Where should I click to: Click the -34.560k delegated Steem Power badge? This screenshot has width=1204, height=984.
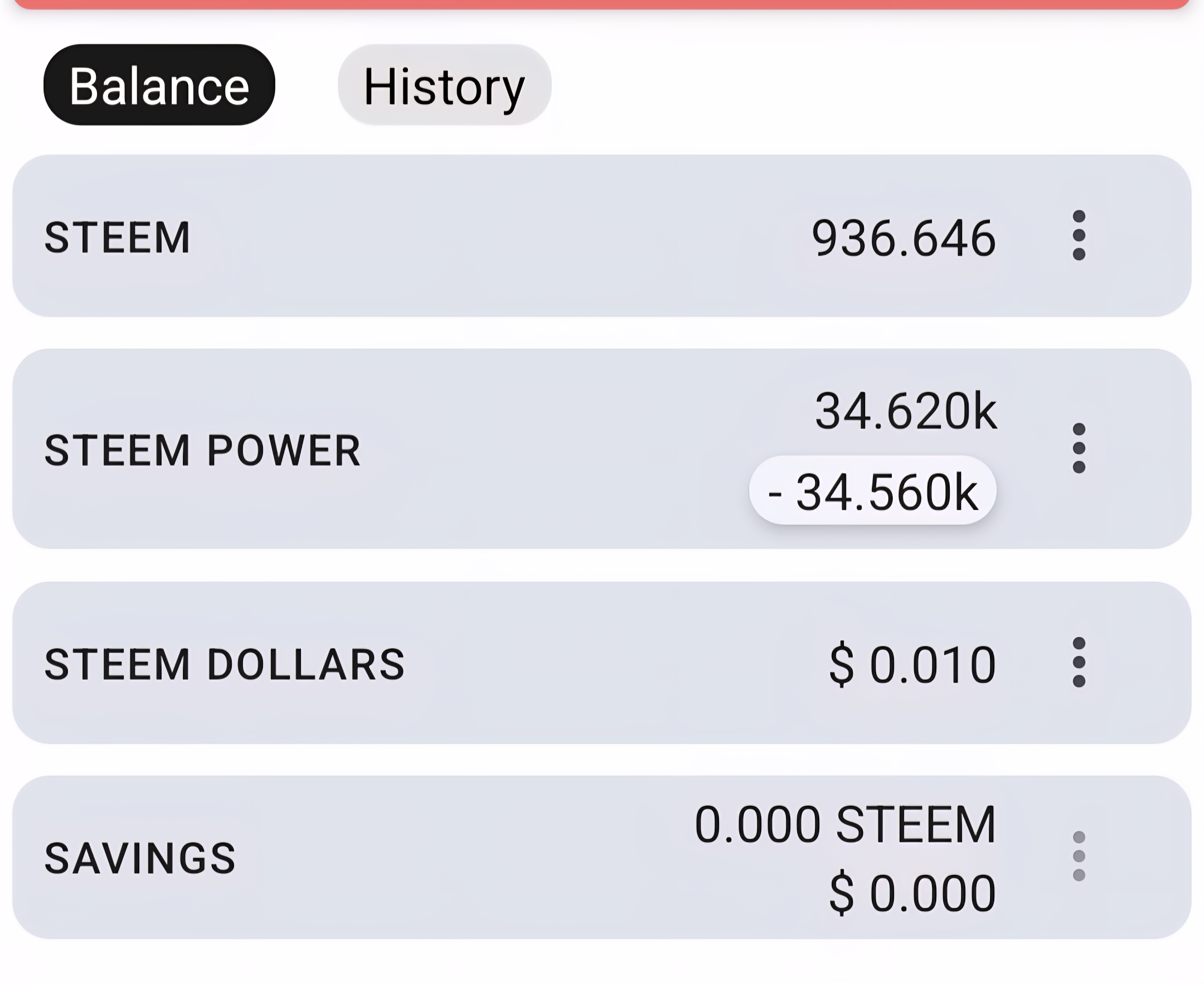pyautogui.click(x=872, y=491)
